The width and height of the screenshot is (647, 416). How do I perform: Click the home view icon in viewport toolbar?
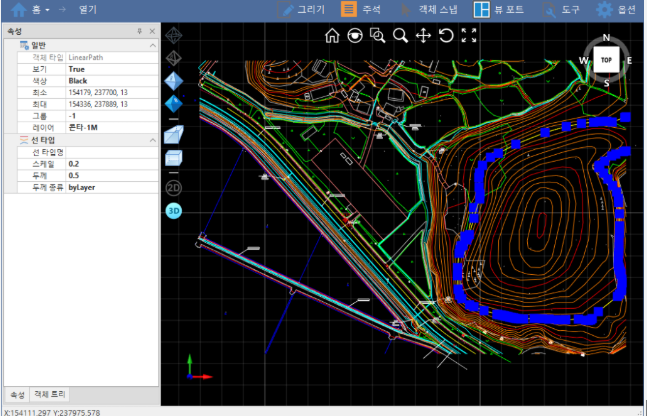(333, 36)
